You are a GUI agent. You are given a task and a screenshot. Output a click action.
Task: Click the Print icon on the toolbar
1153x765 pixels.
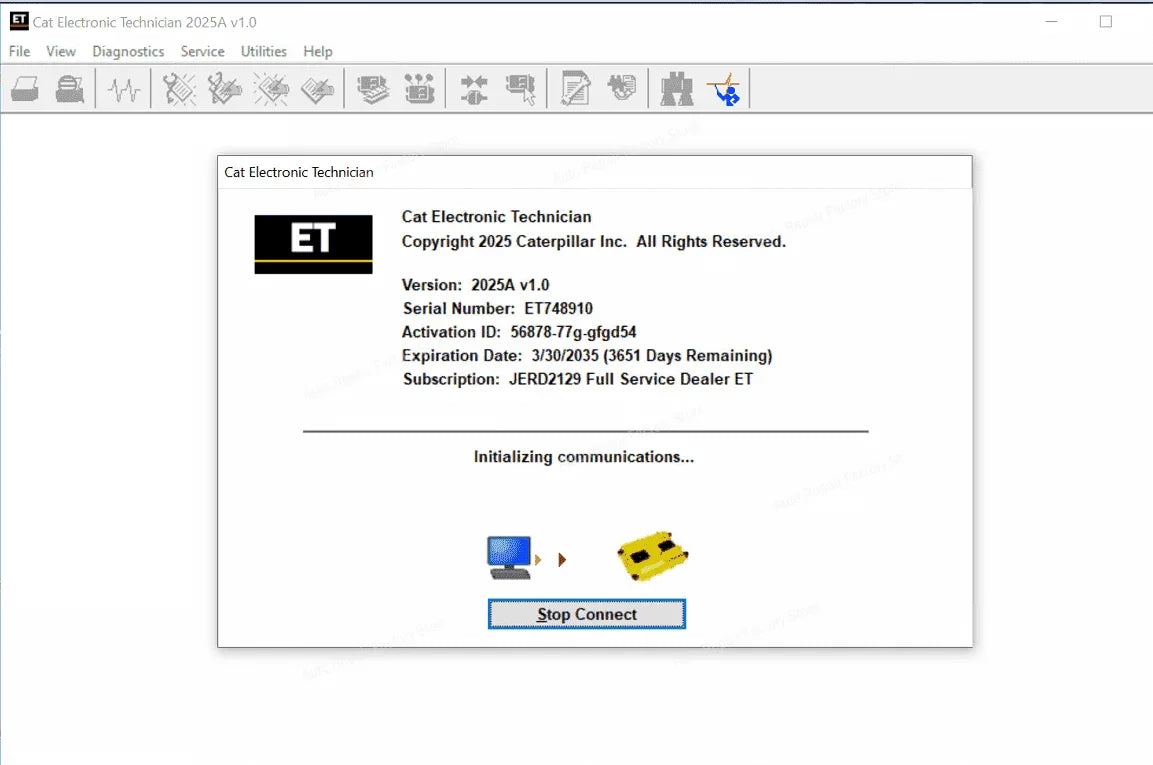pos(24,88)
